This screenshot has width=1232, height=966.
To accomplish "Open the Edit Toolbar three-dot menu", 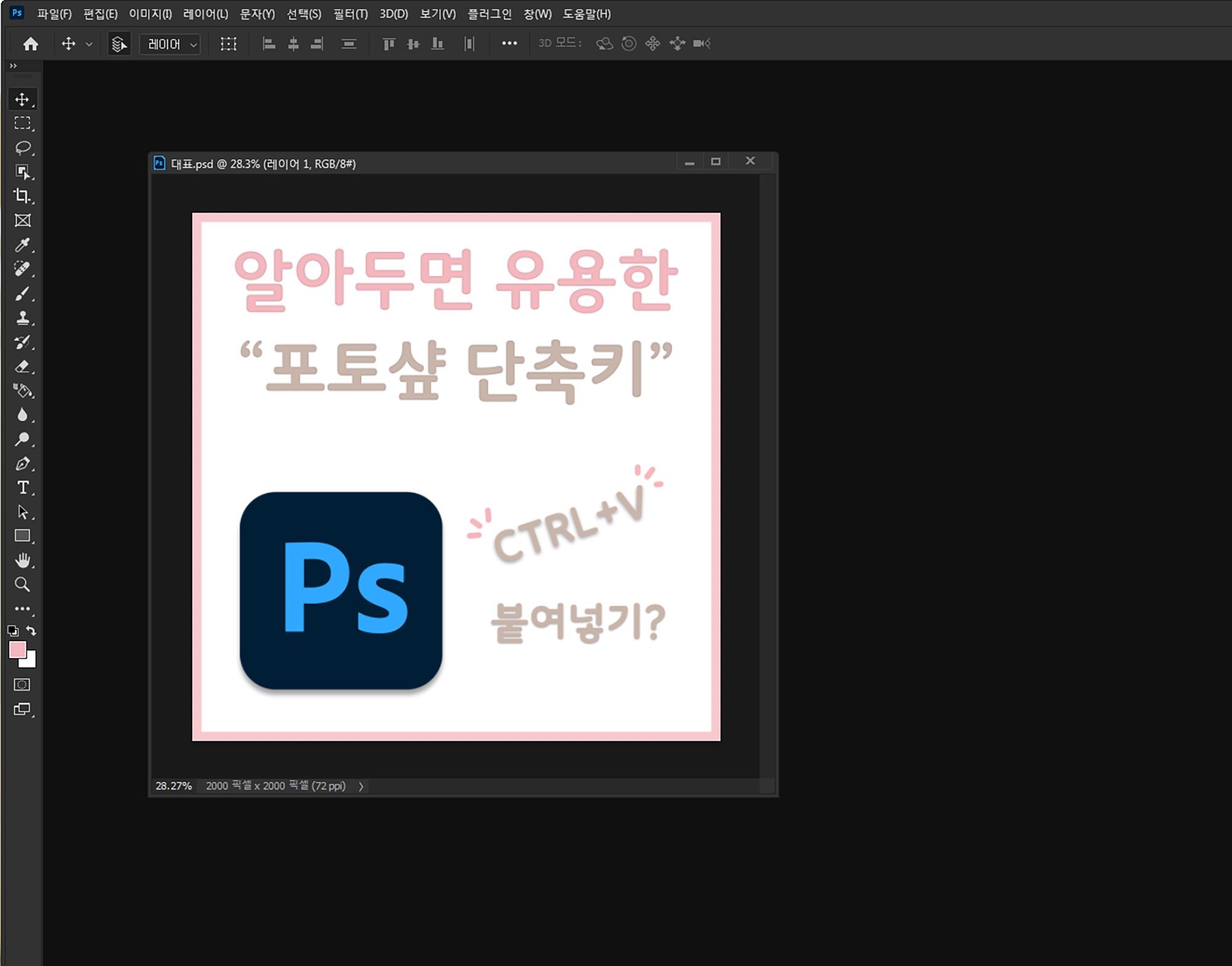I will click(22, 609).
